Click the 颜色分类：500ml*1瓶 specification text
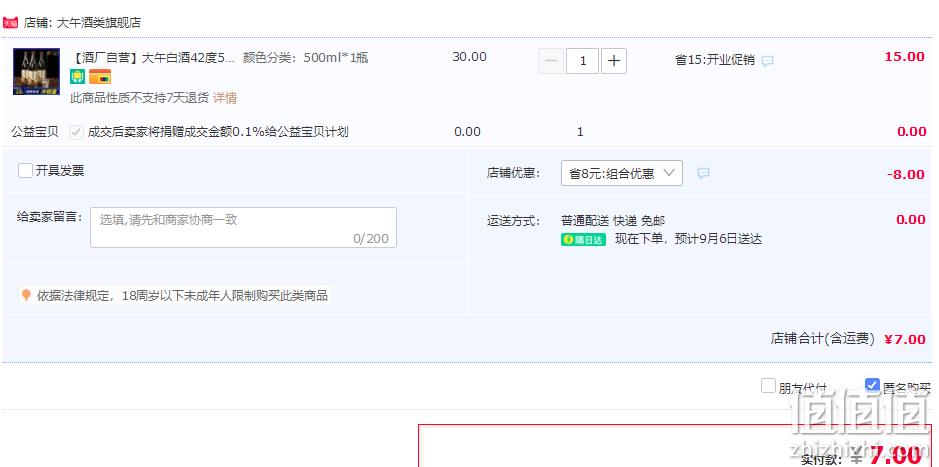This screenshot has width=939, height=467. pos(305,57)
